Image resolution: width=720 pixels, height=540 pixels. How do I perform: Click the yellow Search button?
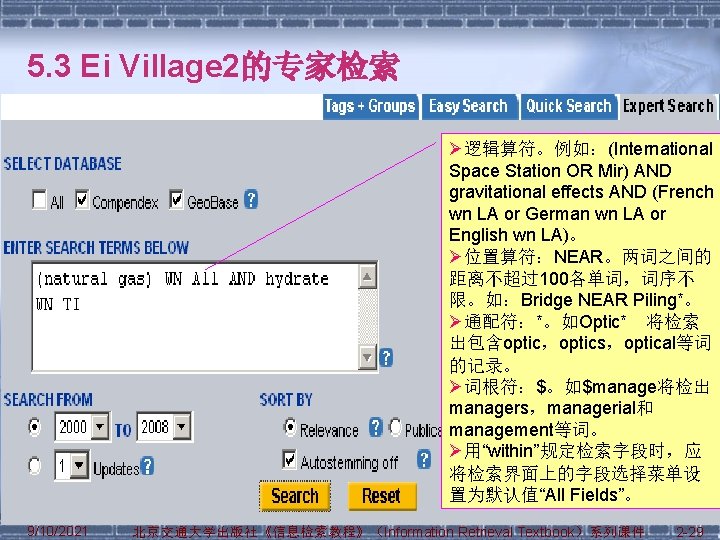coord(295,496)
